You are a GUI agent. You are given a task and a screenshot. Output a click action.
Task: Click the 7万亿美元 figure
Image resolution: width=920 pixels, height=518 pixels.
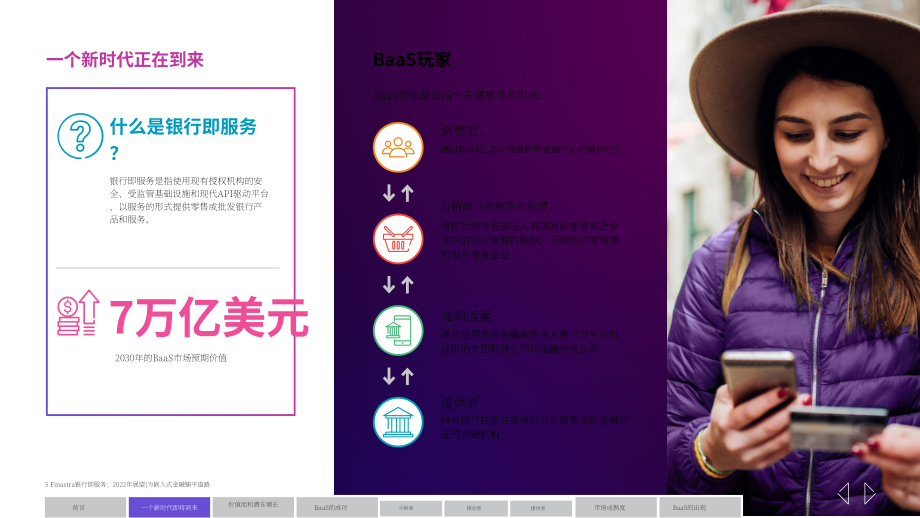click(209, 317)
